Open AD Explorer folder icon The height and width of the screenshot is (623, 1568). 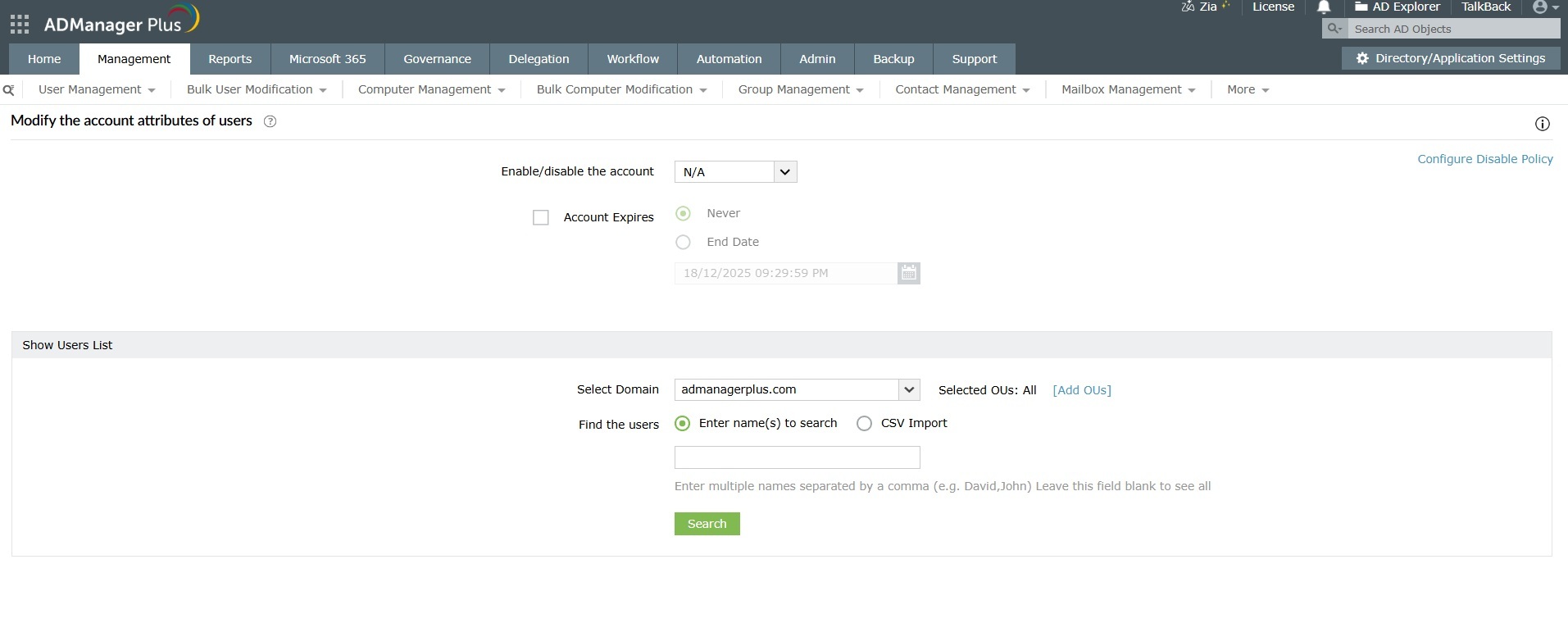(1361, 7)
